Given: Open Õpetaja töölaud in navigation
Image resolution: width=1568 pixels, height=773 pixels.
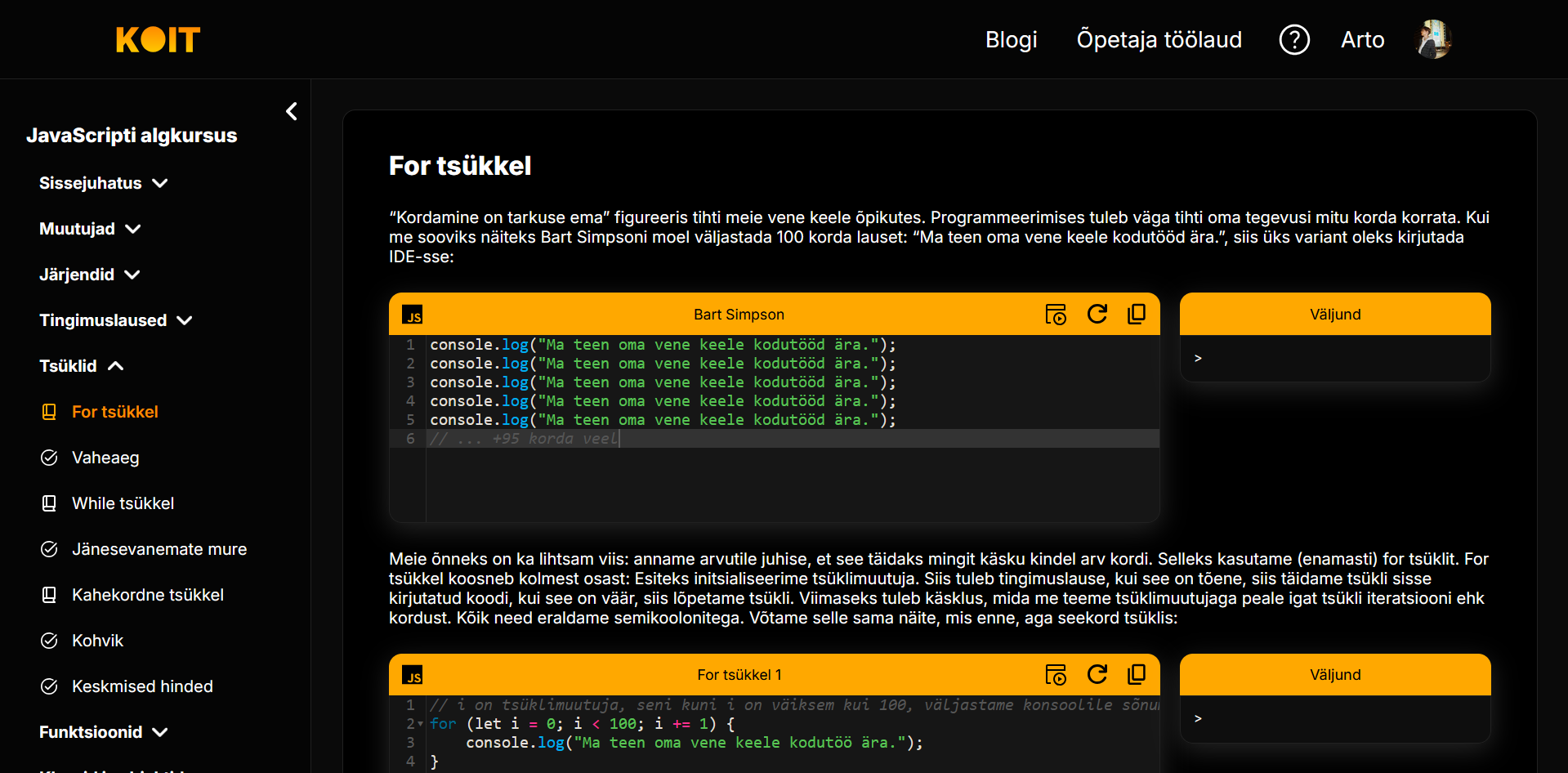Looking at the screenshot, I should click(1159, 40).
